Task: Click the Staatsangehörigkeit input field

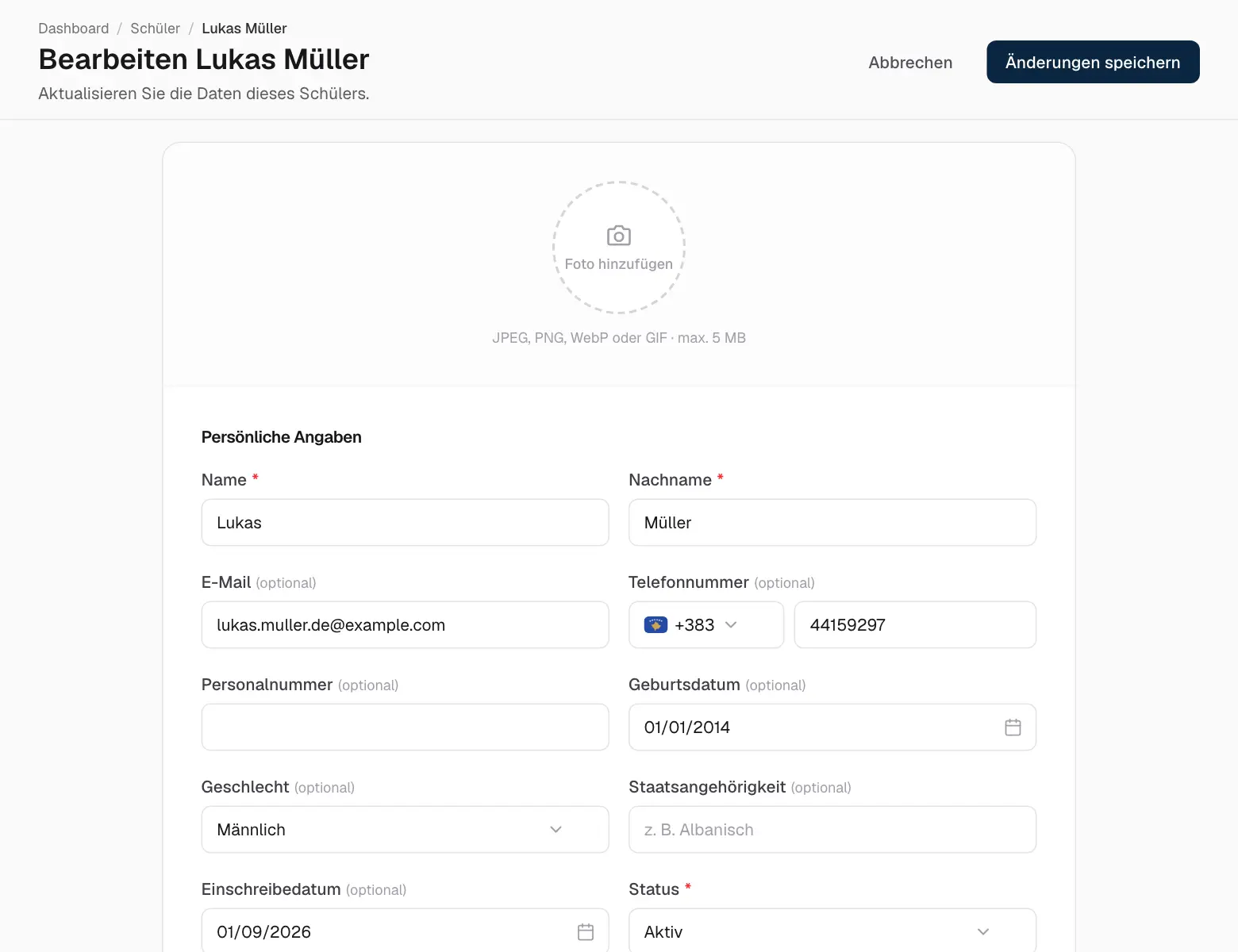Action: point(832,830)
